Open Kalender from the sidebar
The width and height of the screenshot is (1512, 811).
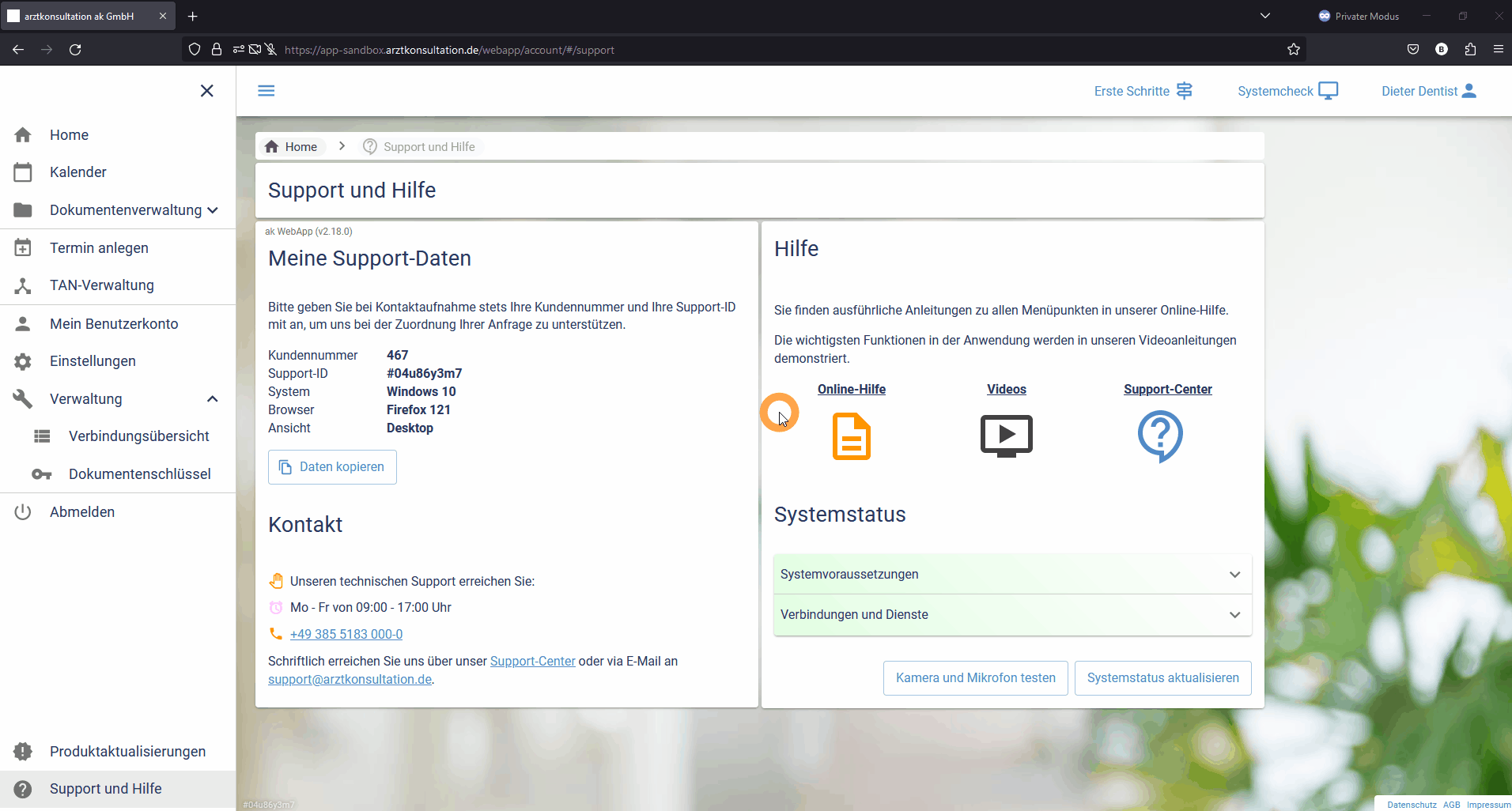78,172
